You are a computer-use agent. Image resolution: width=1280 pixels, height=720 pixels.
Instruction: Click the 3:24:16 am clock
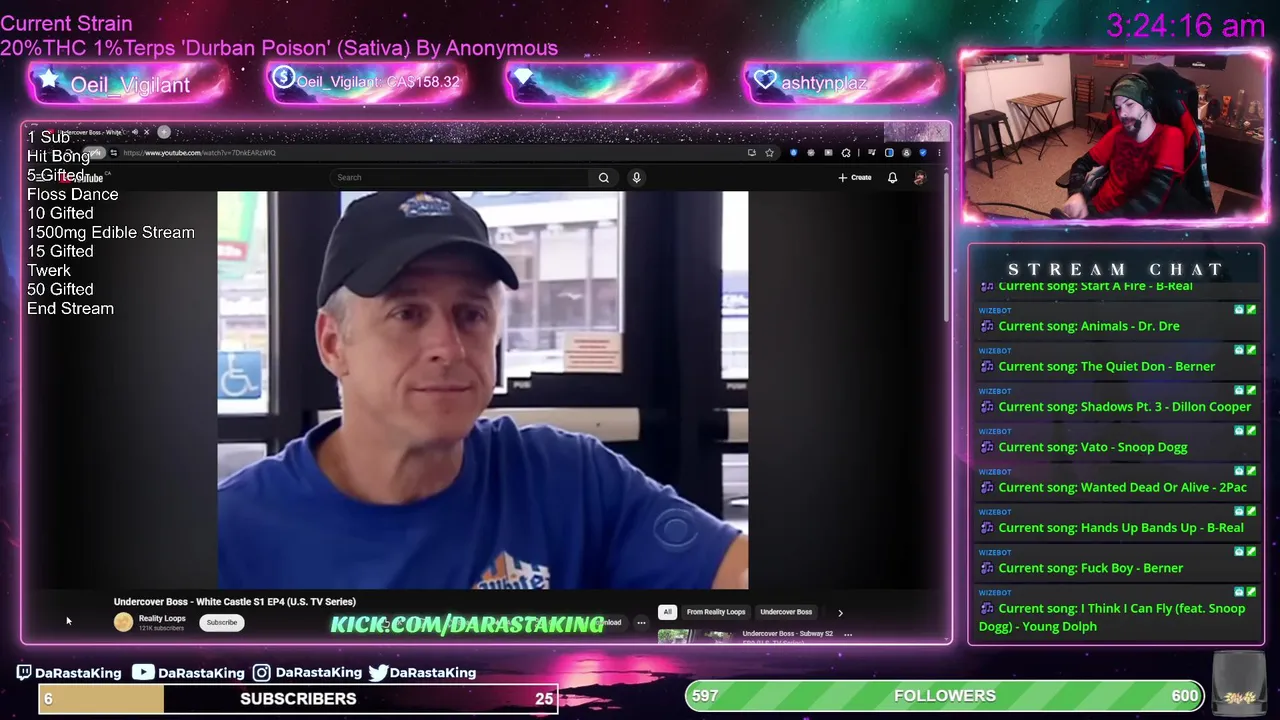point(1186,26)
